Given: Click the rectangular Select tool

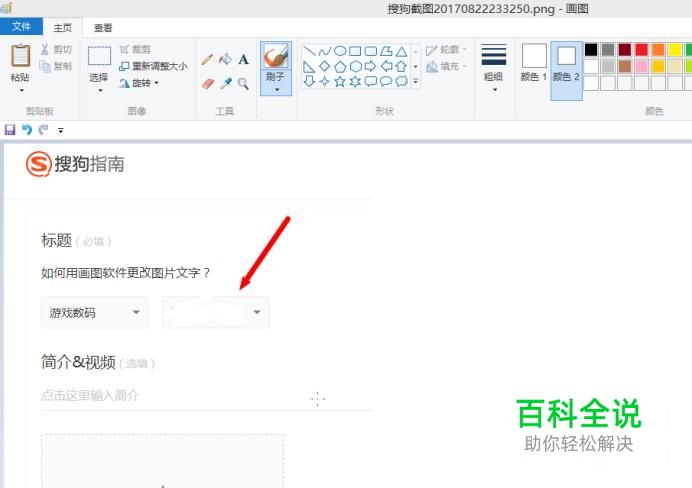Looking at the screenshot, I should 99,56.
